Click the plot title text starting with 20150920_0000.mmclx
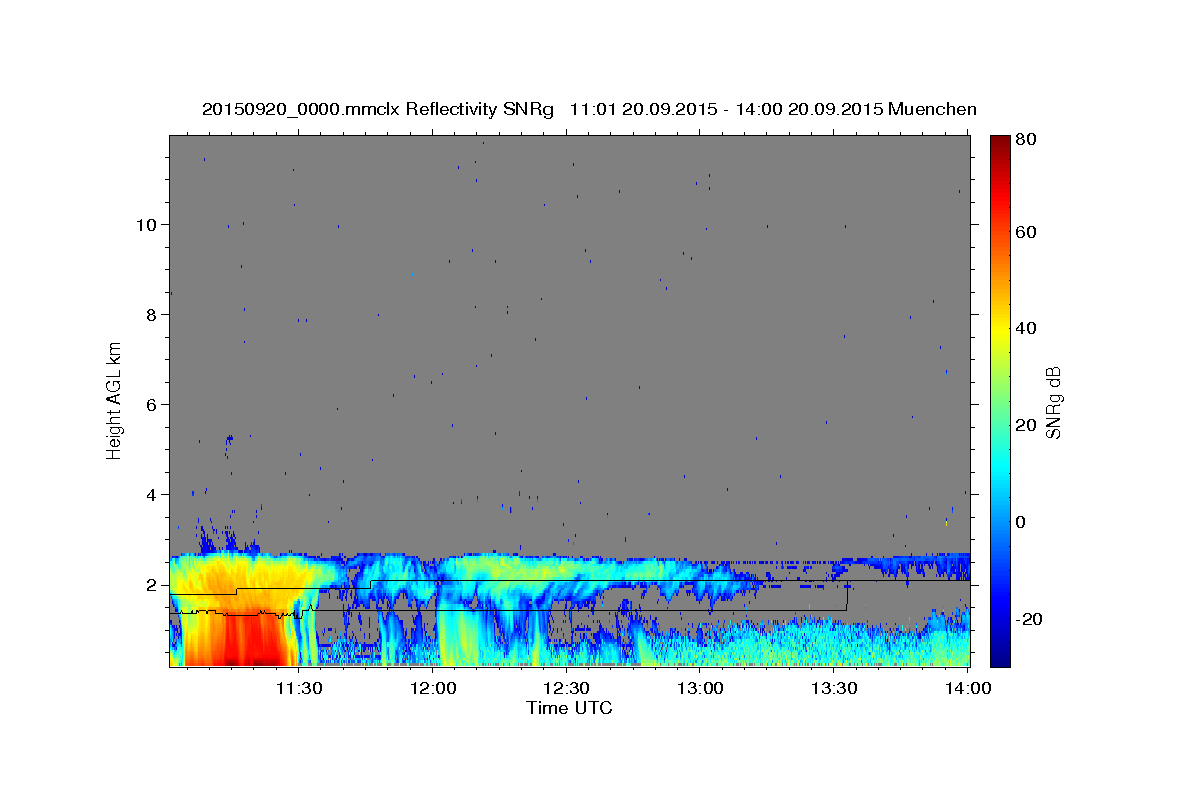Screen dimensions: 1200x800 pyautogui.click(x=589, y=109)
